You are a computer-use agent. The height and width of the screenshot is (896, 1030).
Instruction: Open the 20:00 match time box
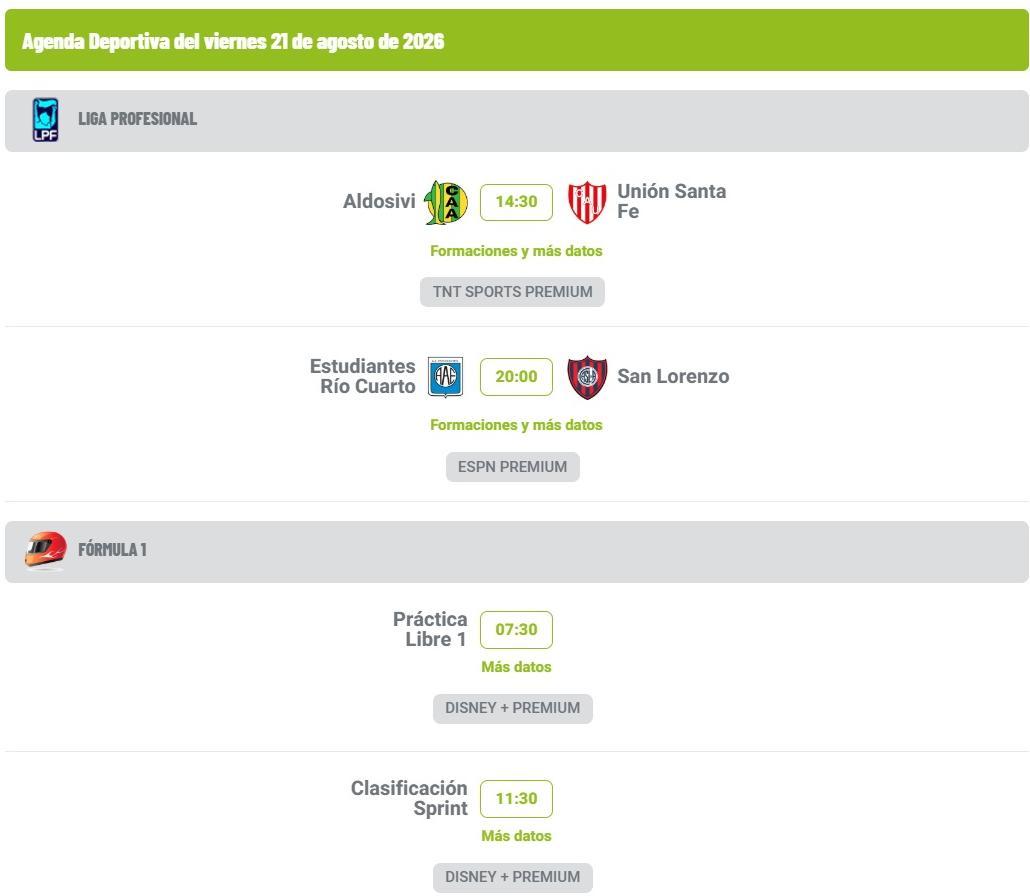pyautogui.click(x=516, y=377)
